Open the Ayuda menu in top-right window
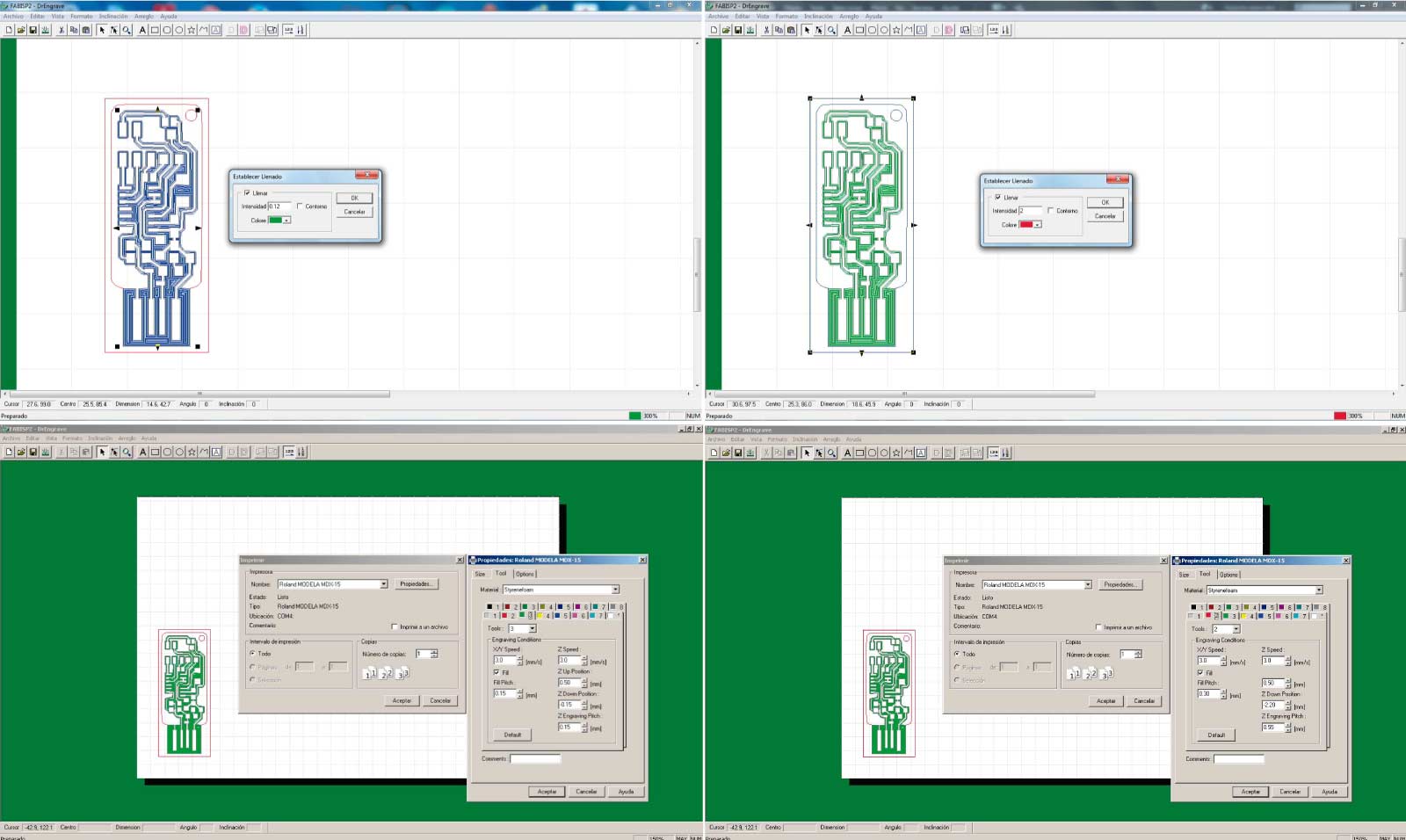This screenshot has height=840, width=1406. tap(873, 17)
